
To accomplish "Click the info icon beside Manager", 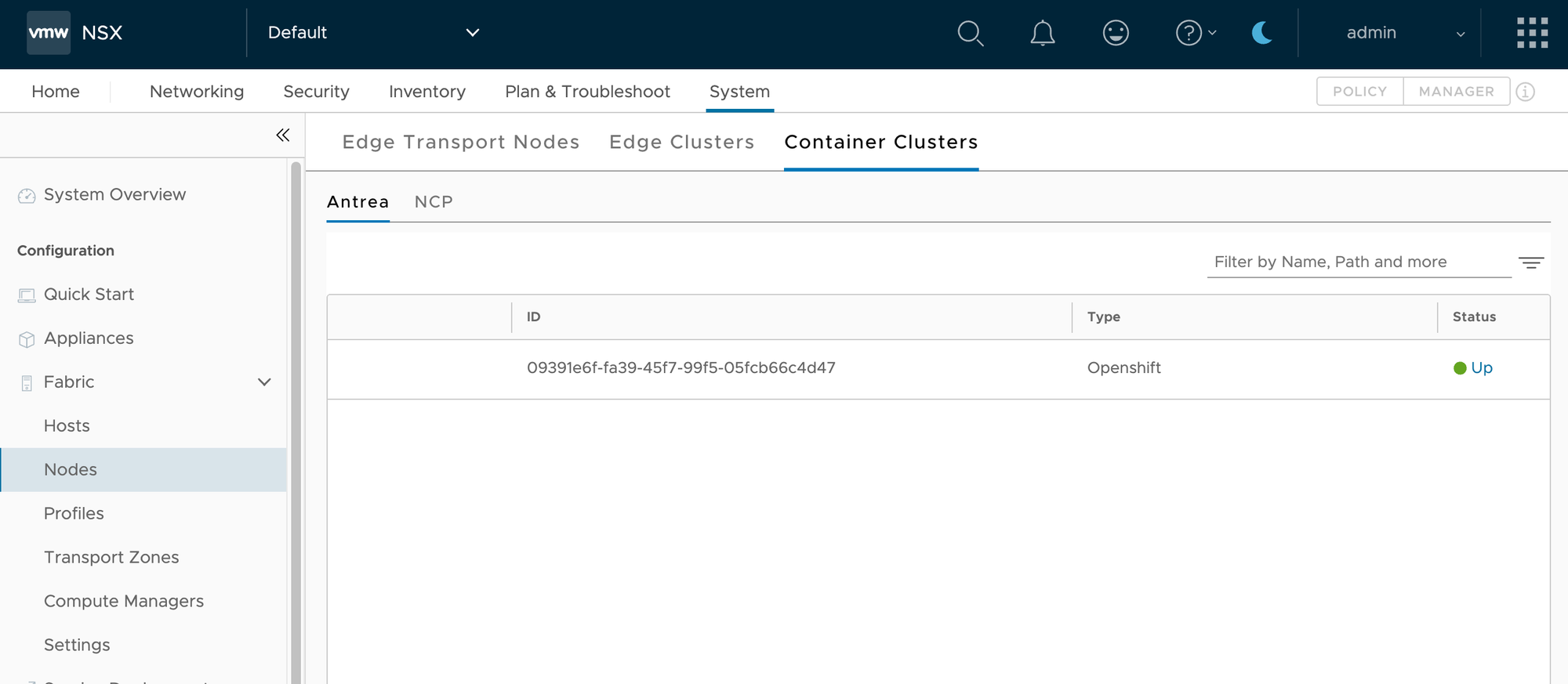I will pyautogui.click(x=1525, y=92).
